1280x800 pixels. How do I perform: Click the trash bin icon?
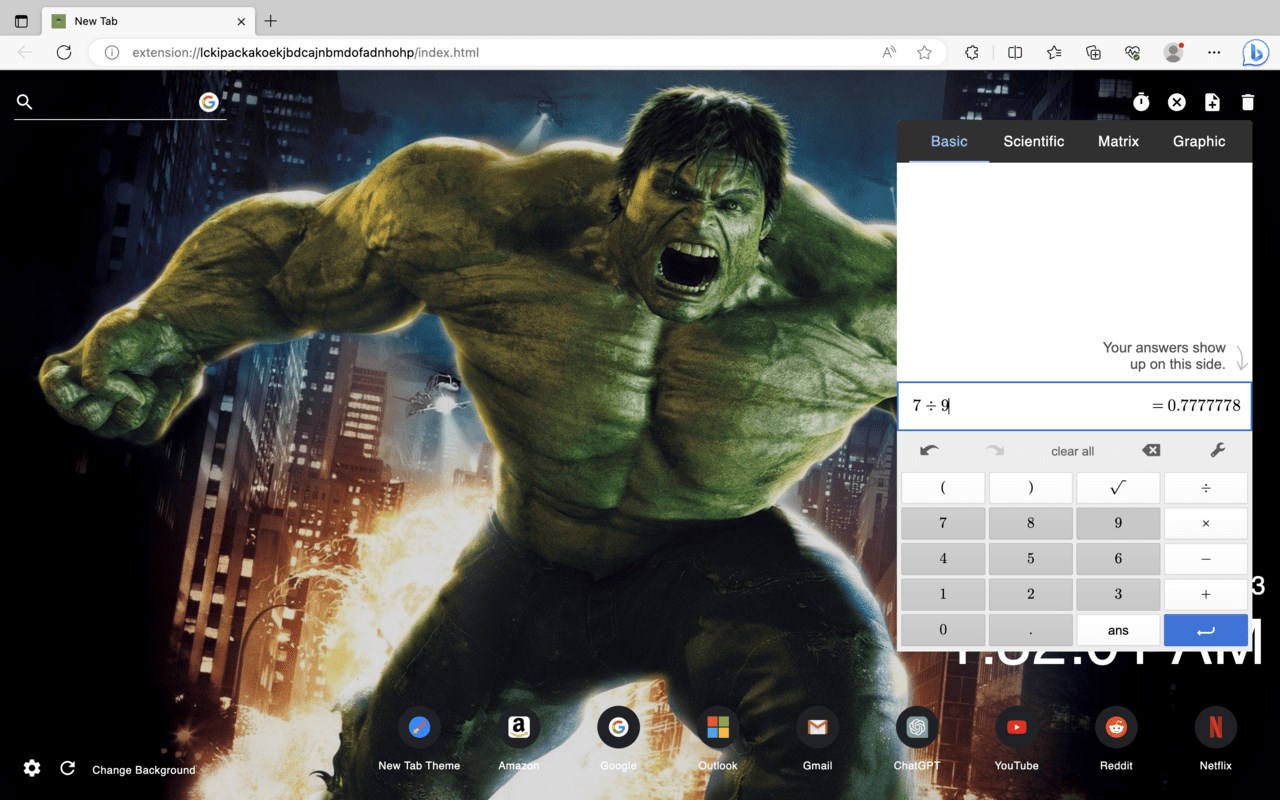tap(1247, 102)
